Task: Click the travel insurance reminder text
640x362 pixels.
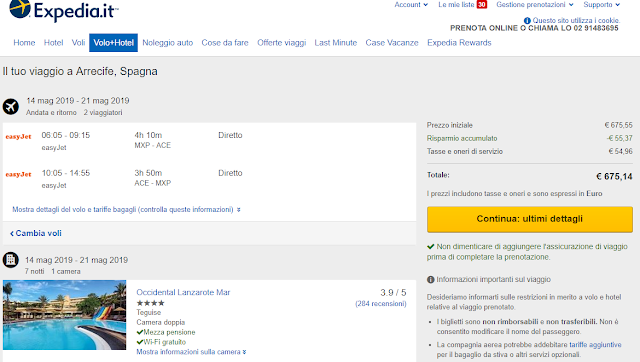Action: (527, 252)
